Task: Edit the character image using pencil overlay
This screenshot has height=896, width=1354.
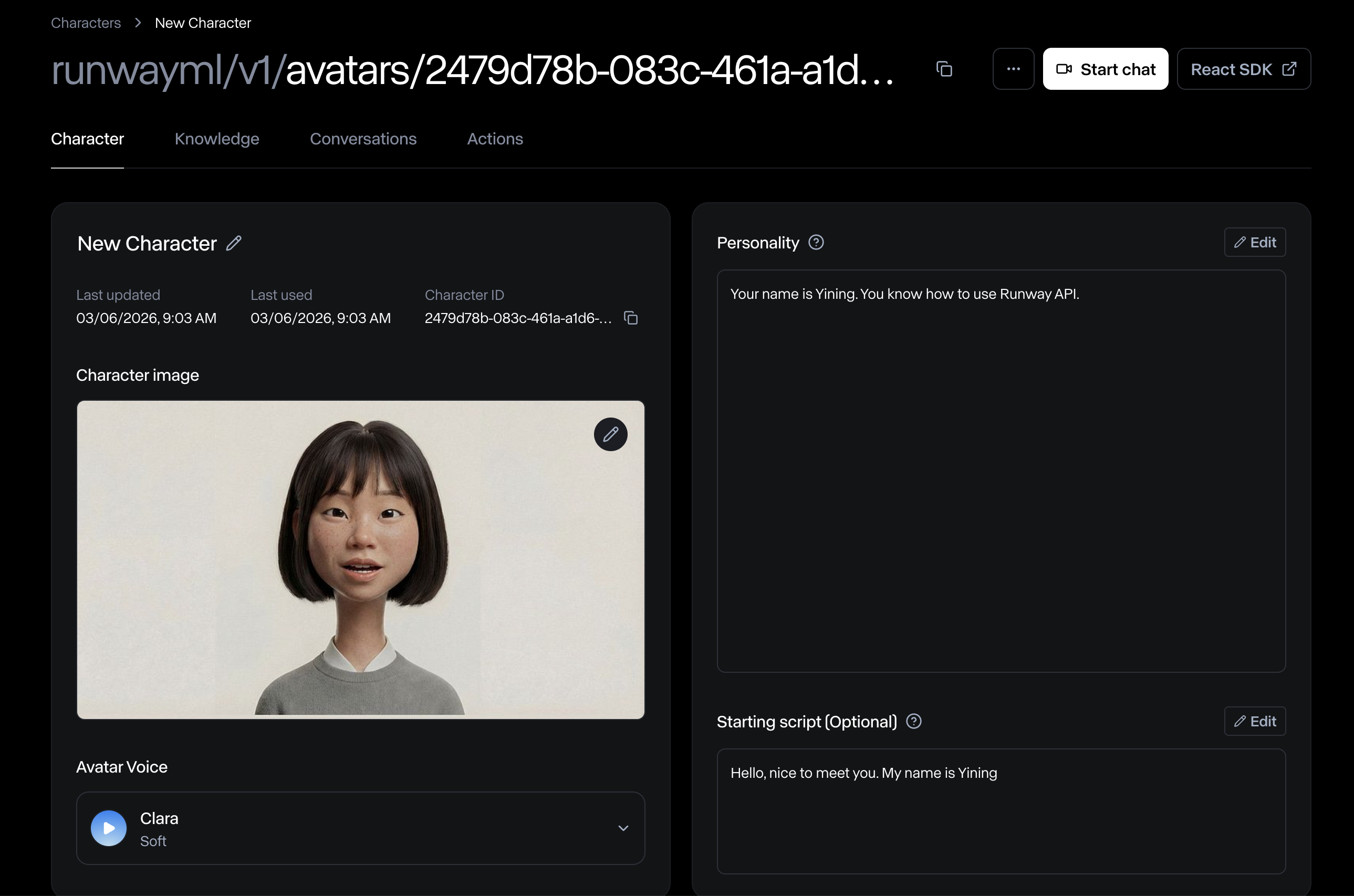Action: pyautogui.click(x=610, y=434)
